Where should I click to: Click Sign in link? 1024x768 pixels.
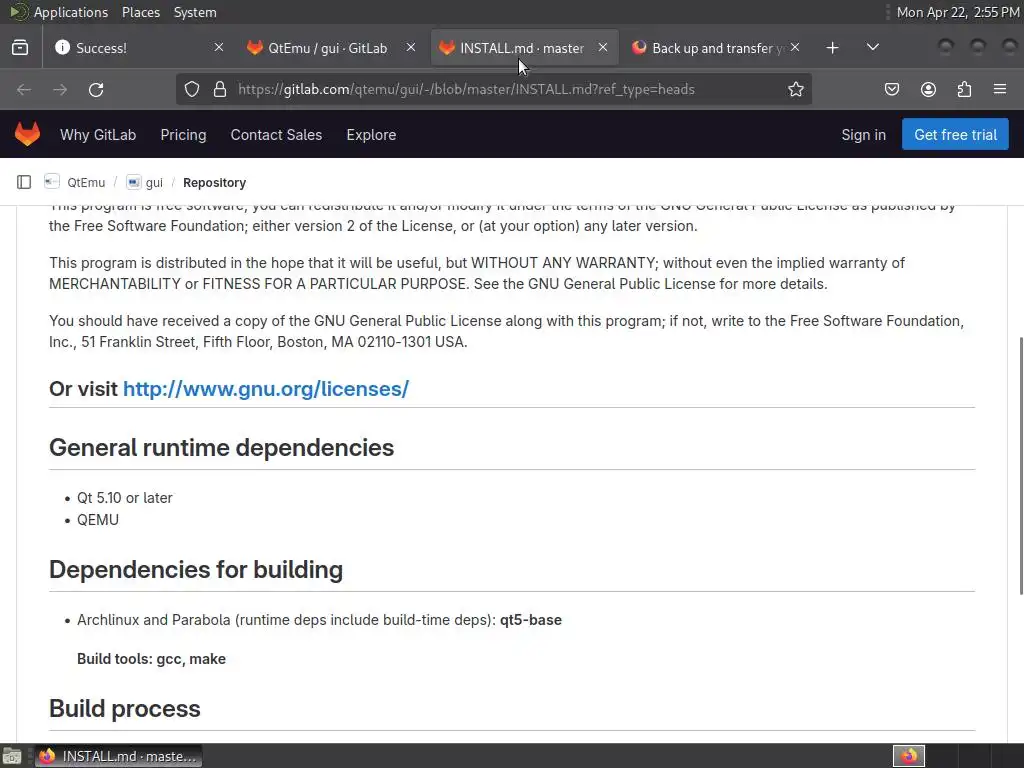click(x=863, y=134)
